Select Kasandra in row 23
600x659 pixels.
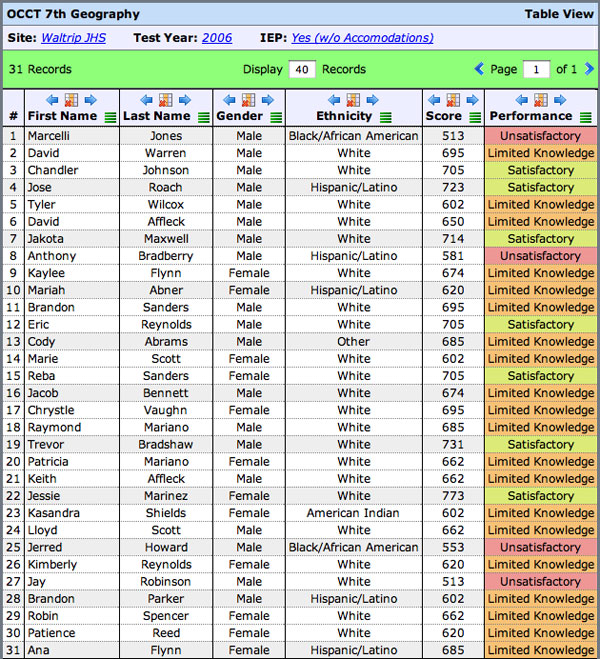pos(53,513)
